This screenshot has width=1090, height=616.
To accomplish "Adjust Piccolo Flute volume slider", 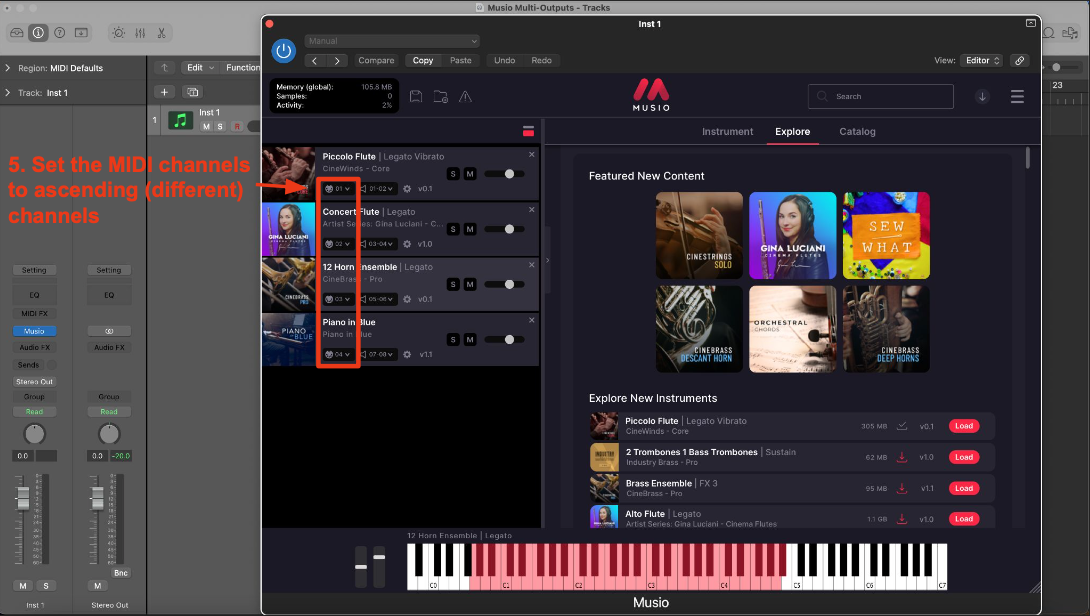I will [505, 174].
